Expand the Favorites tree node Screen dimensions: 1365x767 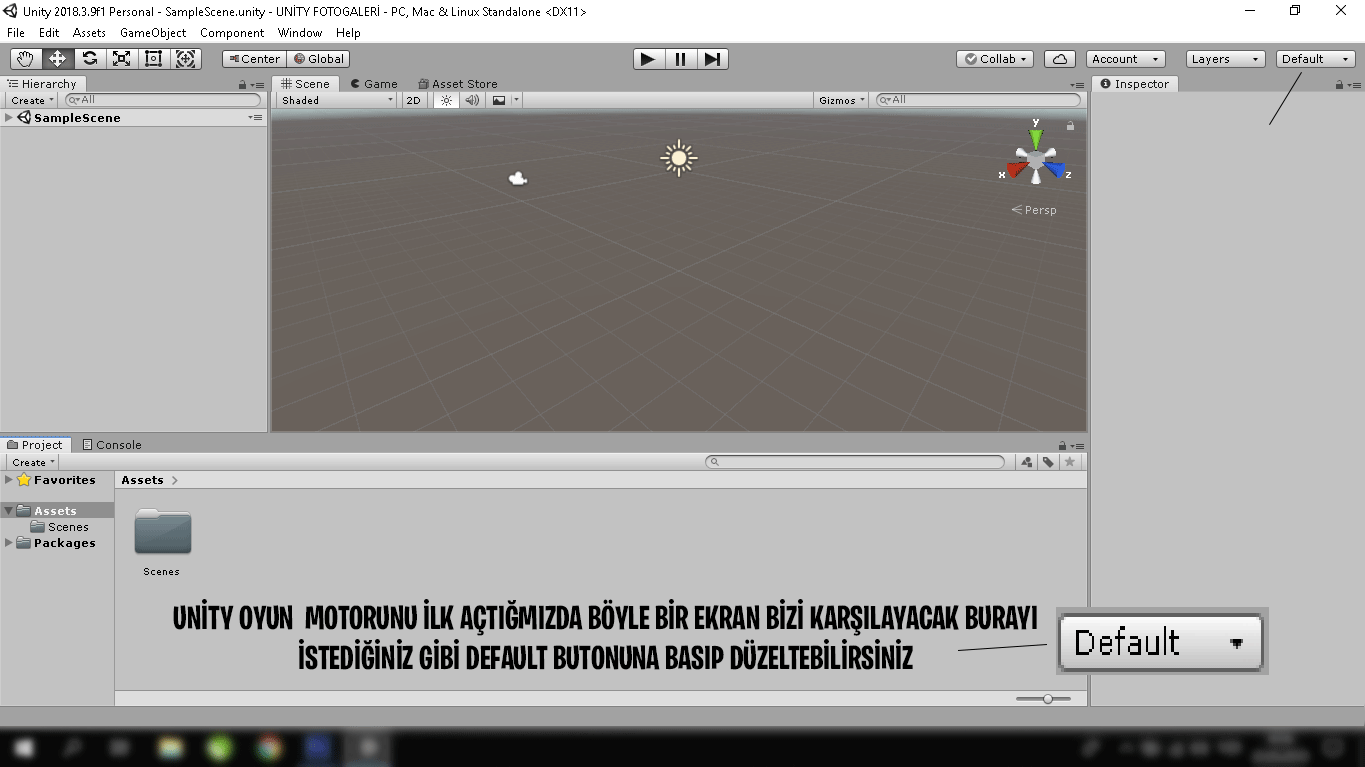9,480
